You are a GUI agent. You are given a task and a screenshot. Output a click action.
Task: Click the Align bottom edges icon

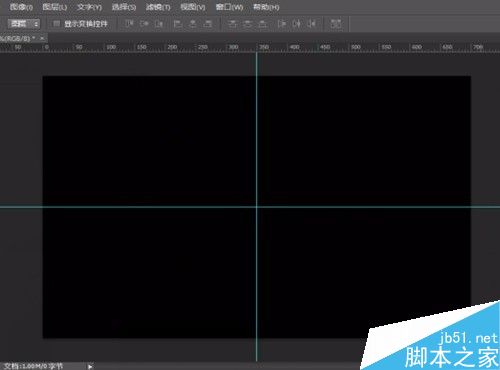click(x=160, y=24)
